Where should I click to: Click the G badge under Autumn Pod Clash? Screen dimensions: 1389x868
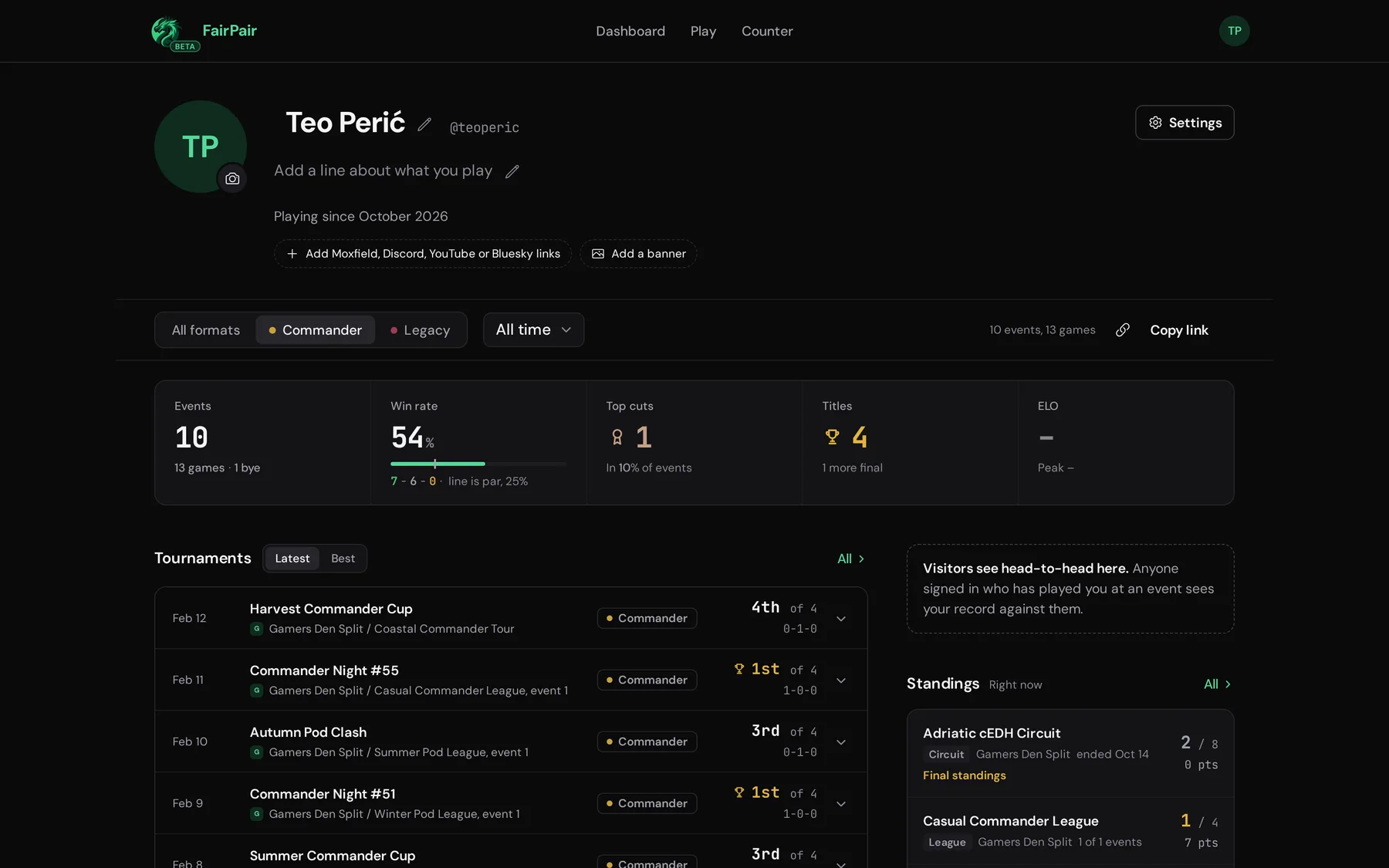pyautogui.click(x=257, y=752)
